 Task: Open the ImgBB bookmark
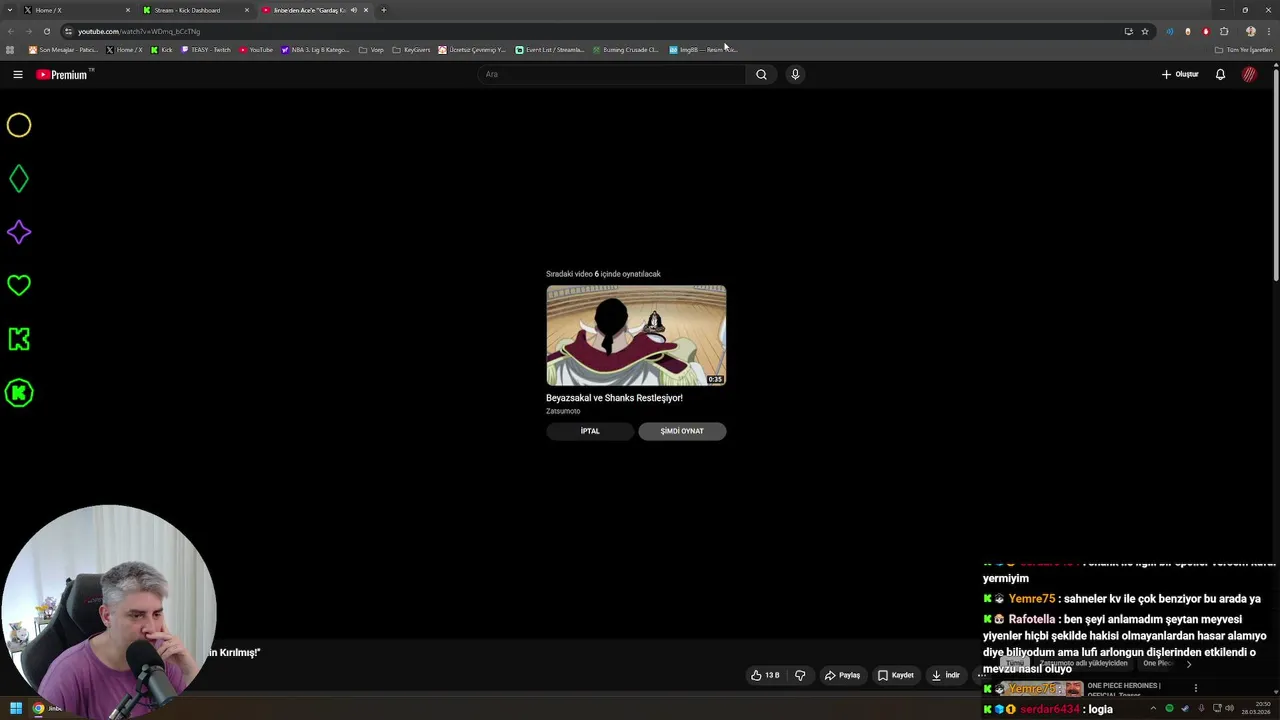tap(703, 49)
